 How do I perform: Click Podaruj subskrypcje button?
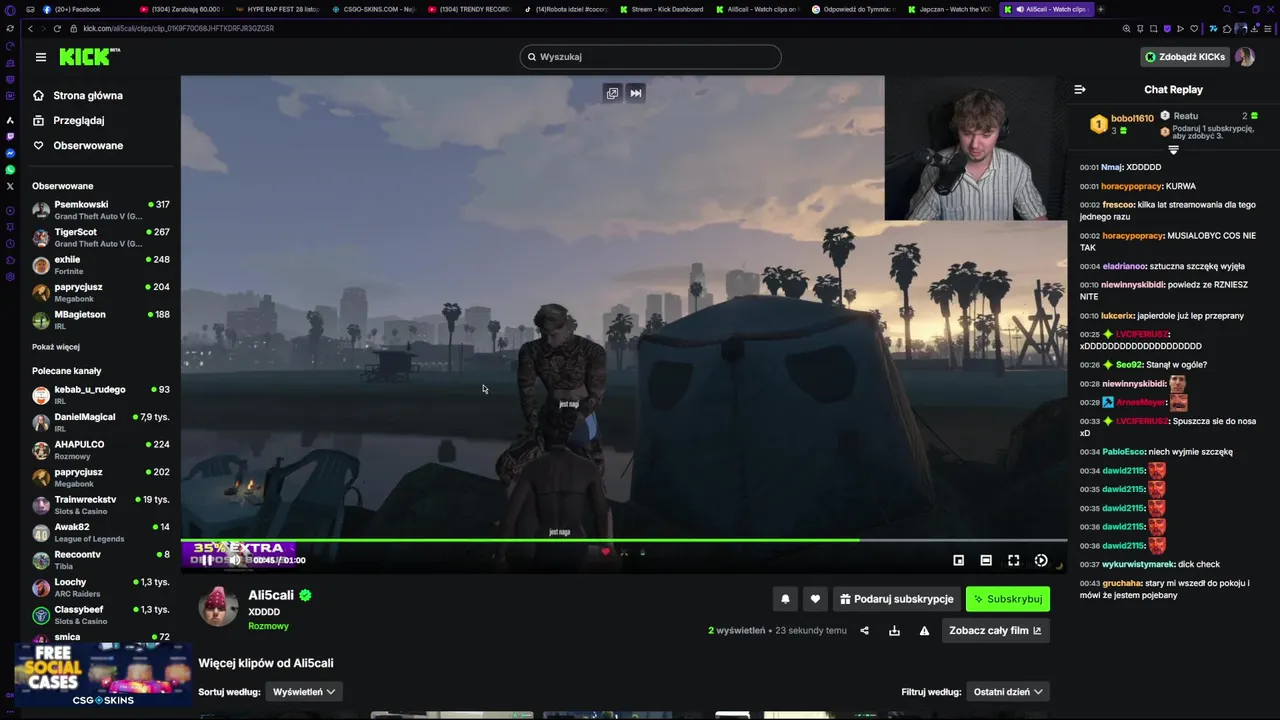896,599
